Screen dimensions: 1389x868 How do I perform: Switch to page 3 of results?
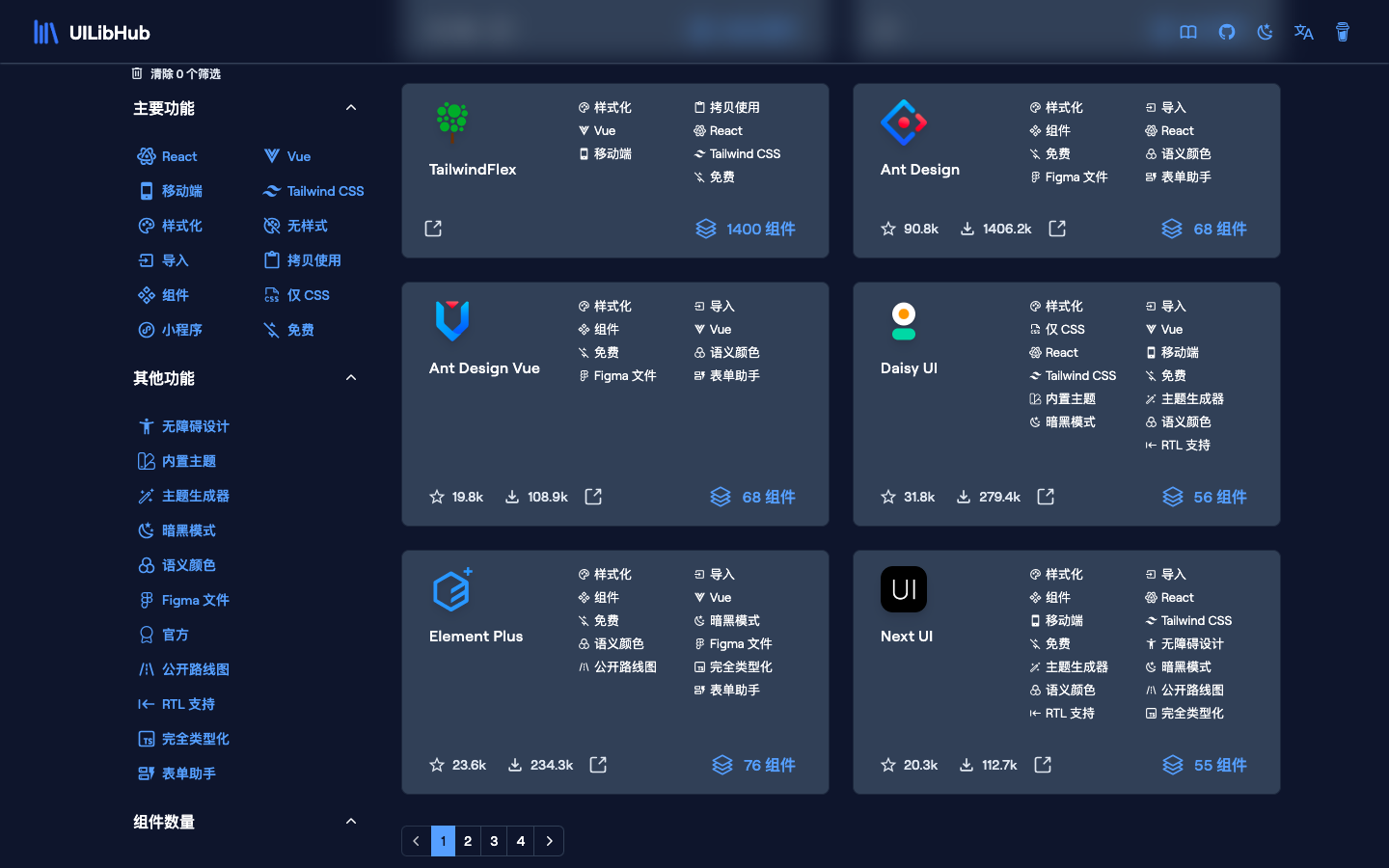(494, 841)
